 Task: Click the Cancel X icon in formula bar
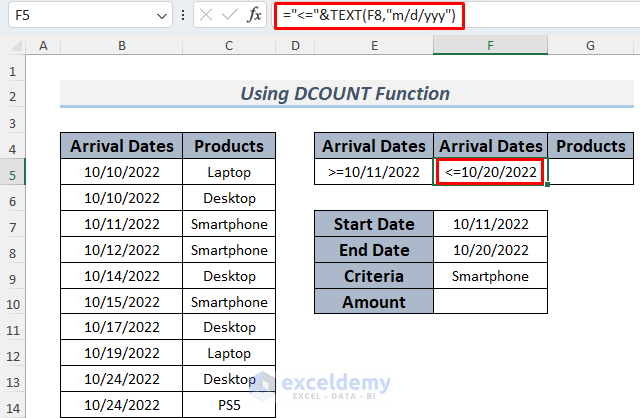pyautogui.click(x=206, y=15)
